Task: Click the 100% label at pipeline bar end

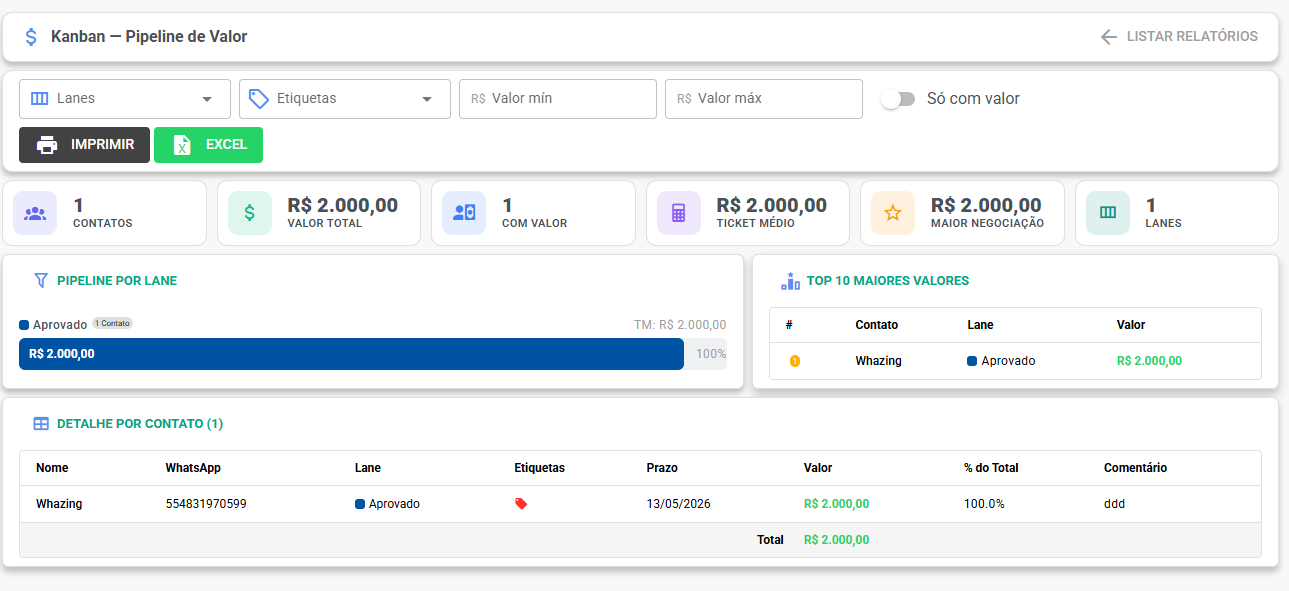Action: 712,354
